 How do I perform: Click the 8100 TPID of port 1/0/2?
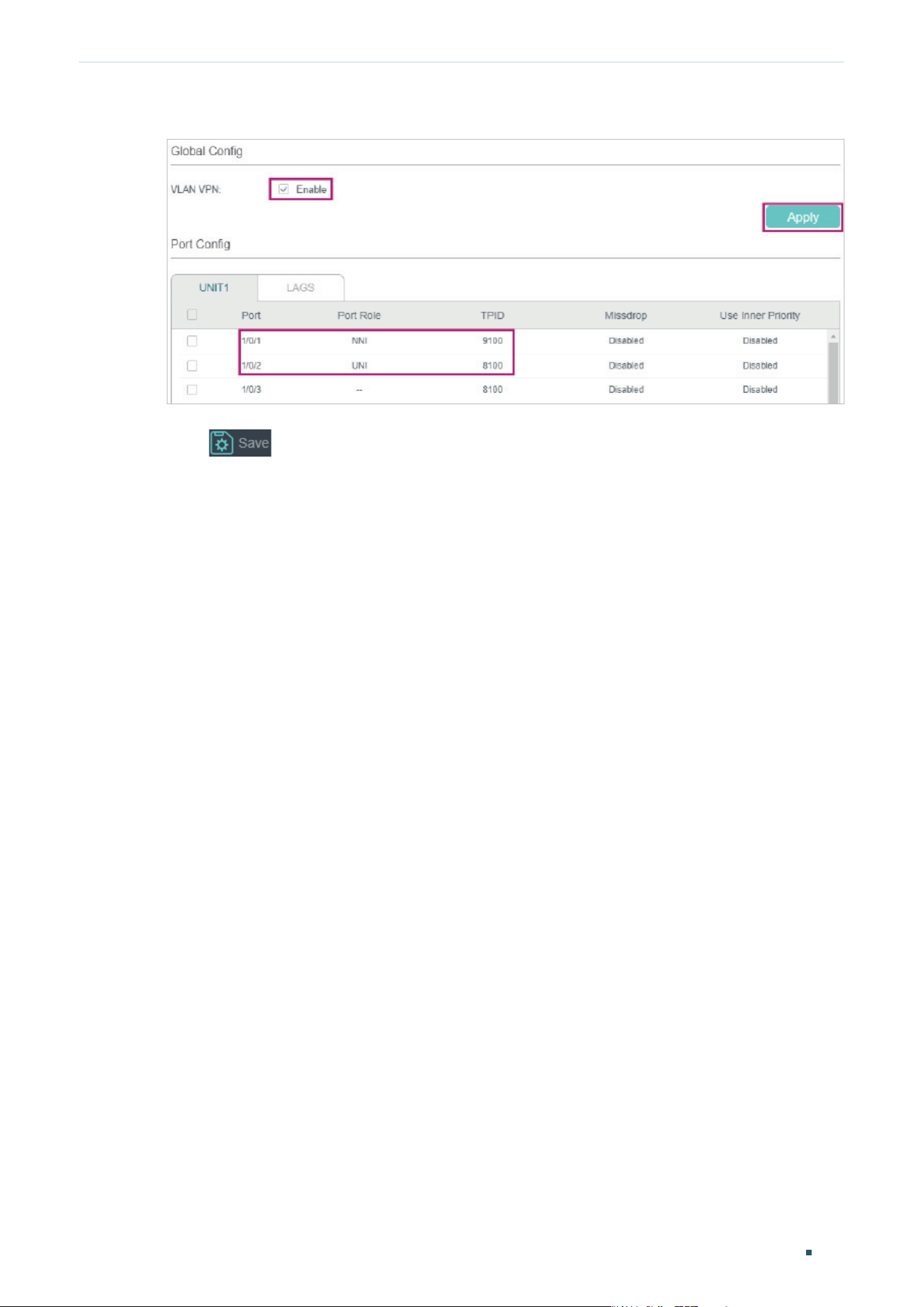(493, 365)
